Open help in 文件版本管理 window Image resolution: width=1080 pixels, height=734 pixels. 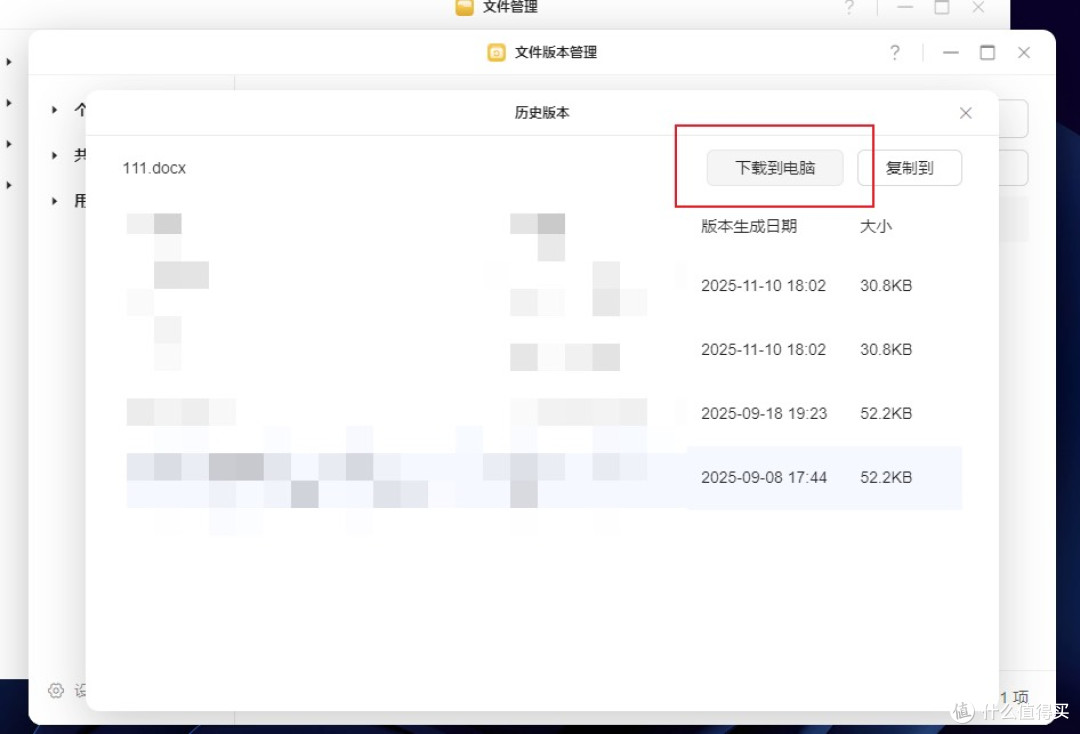point(894,53)
